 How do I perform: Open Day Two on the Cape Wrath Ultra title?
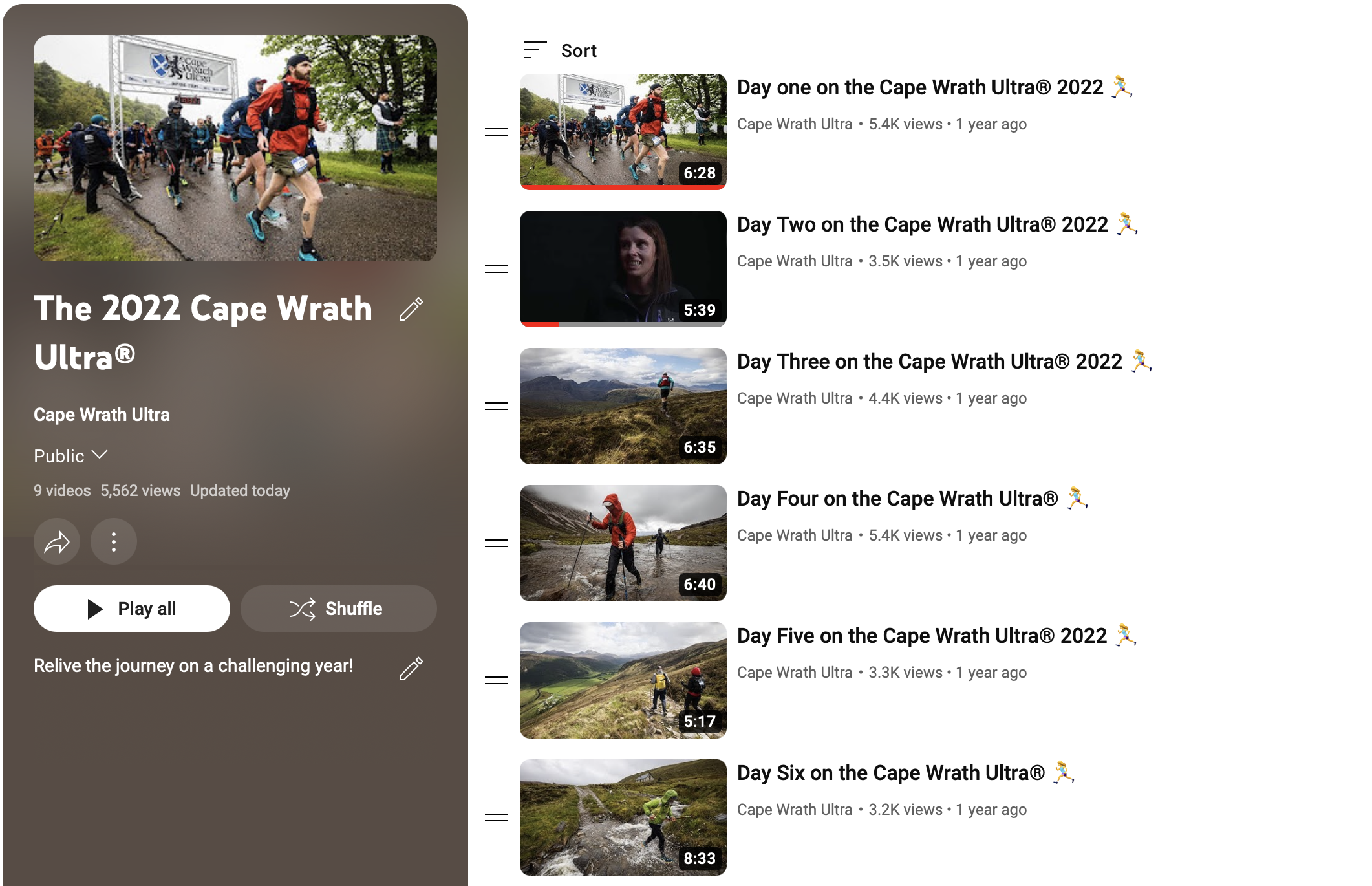(923, 224)
